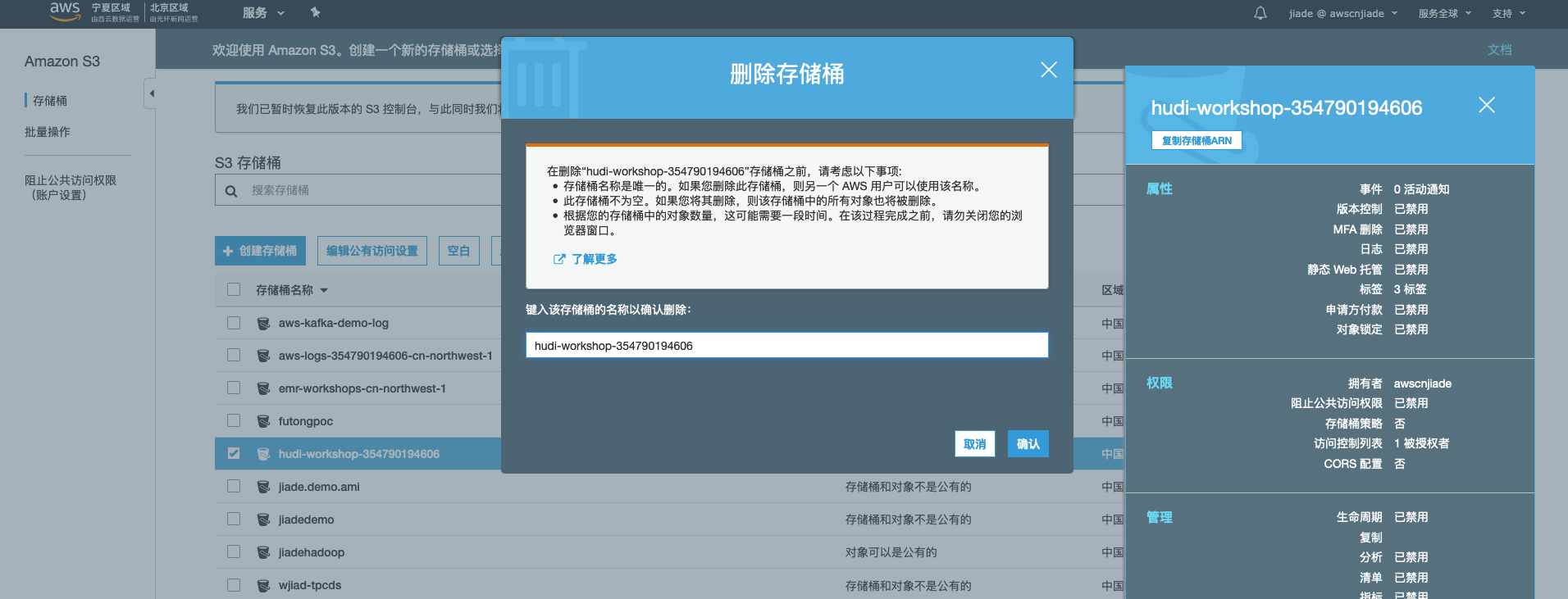Viewport: 1568px width, 599px height.
Task: Click the search magnifier icon
Action: [231, 191]
